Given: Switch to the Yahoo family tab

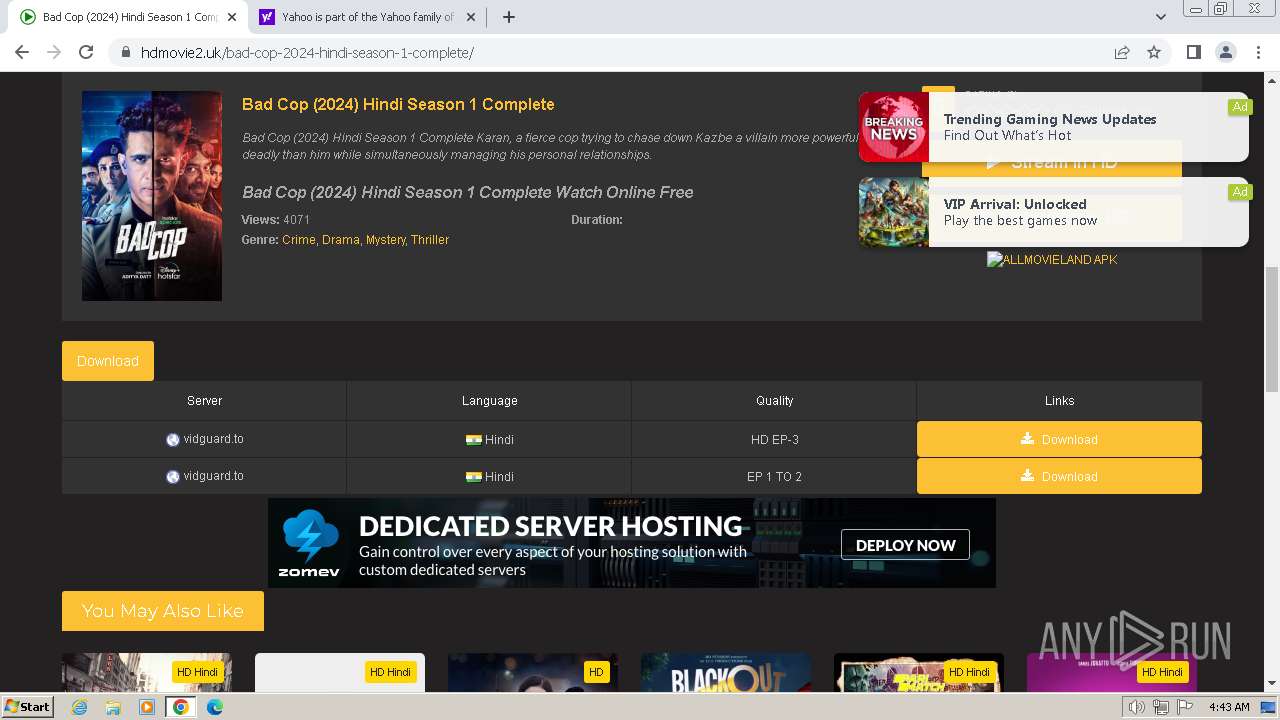Looking at the screenshot, I should pos(368,17).
